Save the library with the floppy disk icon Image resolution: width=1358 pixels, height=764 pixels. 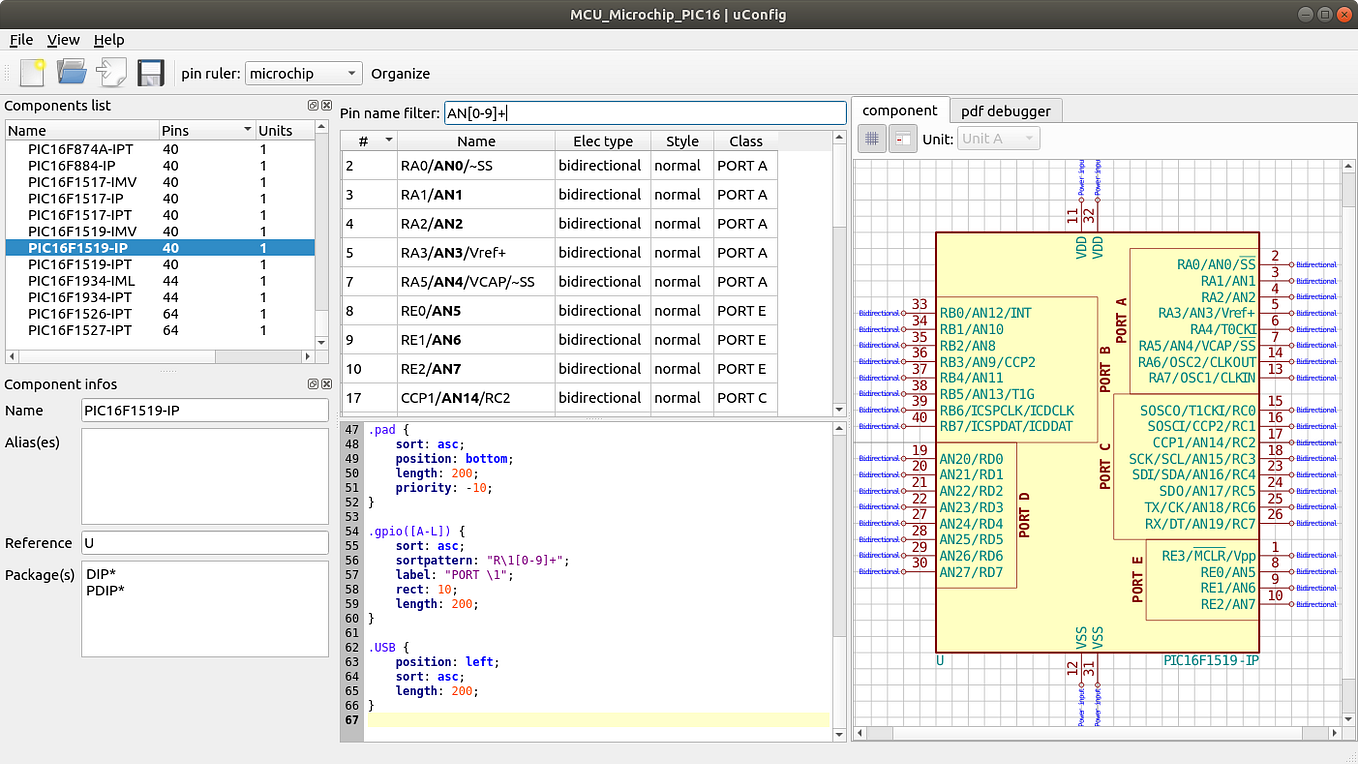(151, 72)
